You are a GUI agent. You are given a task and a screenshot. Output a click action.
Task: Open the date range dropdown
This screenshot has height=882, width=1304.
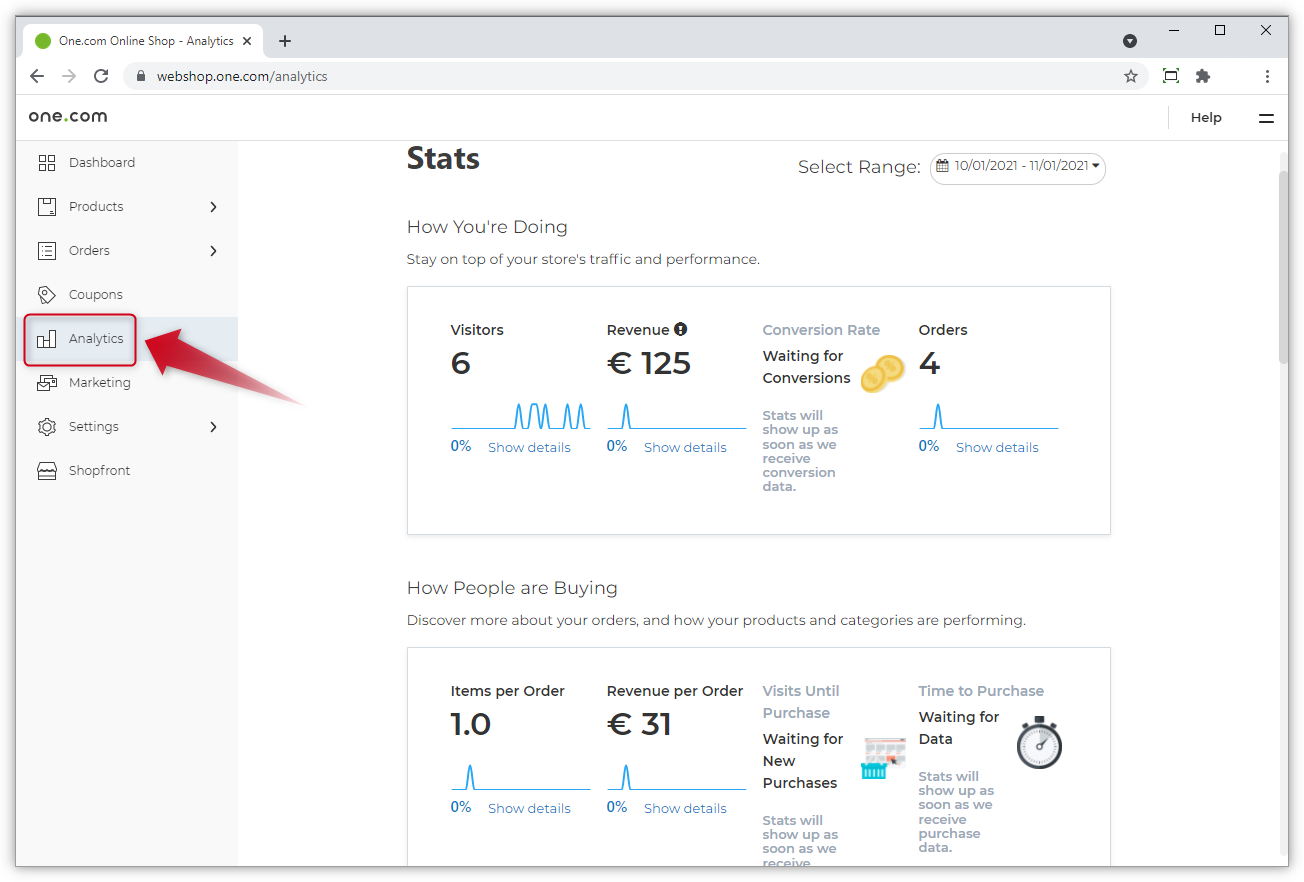(1017, 167)
